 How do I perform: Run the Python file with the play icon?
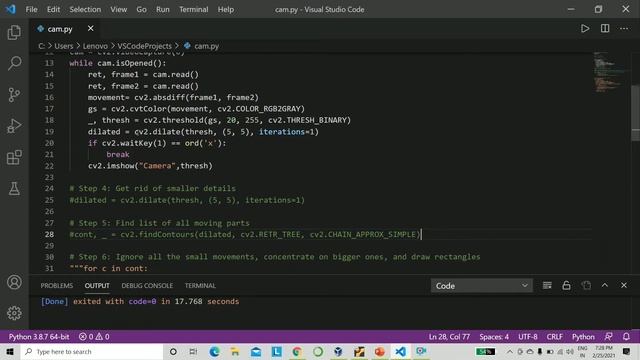click(x=585, y=29)
